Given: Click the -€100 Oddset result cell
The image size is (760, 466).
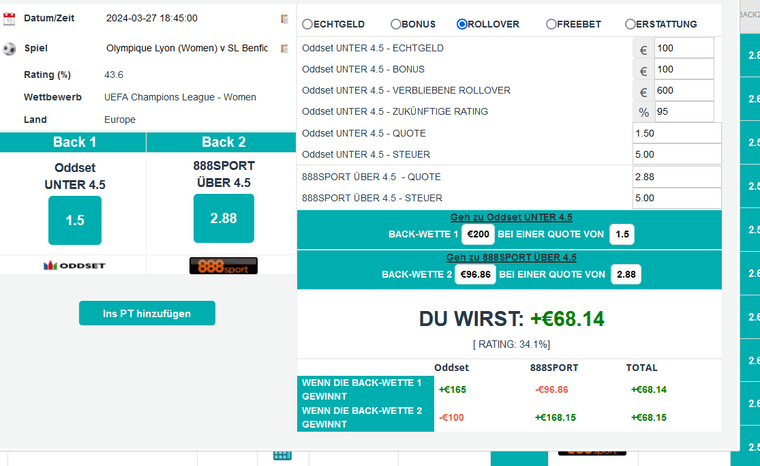Looking at the screenshot, I should (x=451, y=418).
